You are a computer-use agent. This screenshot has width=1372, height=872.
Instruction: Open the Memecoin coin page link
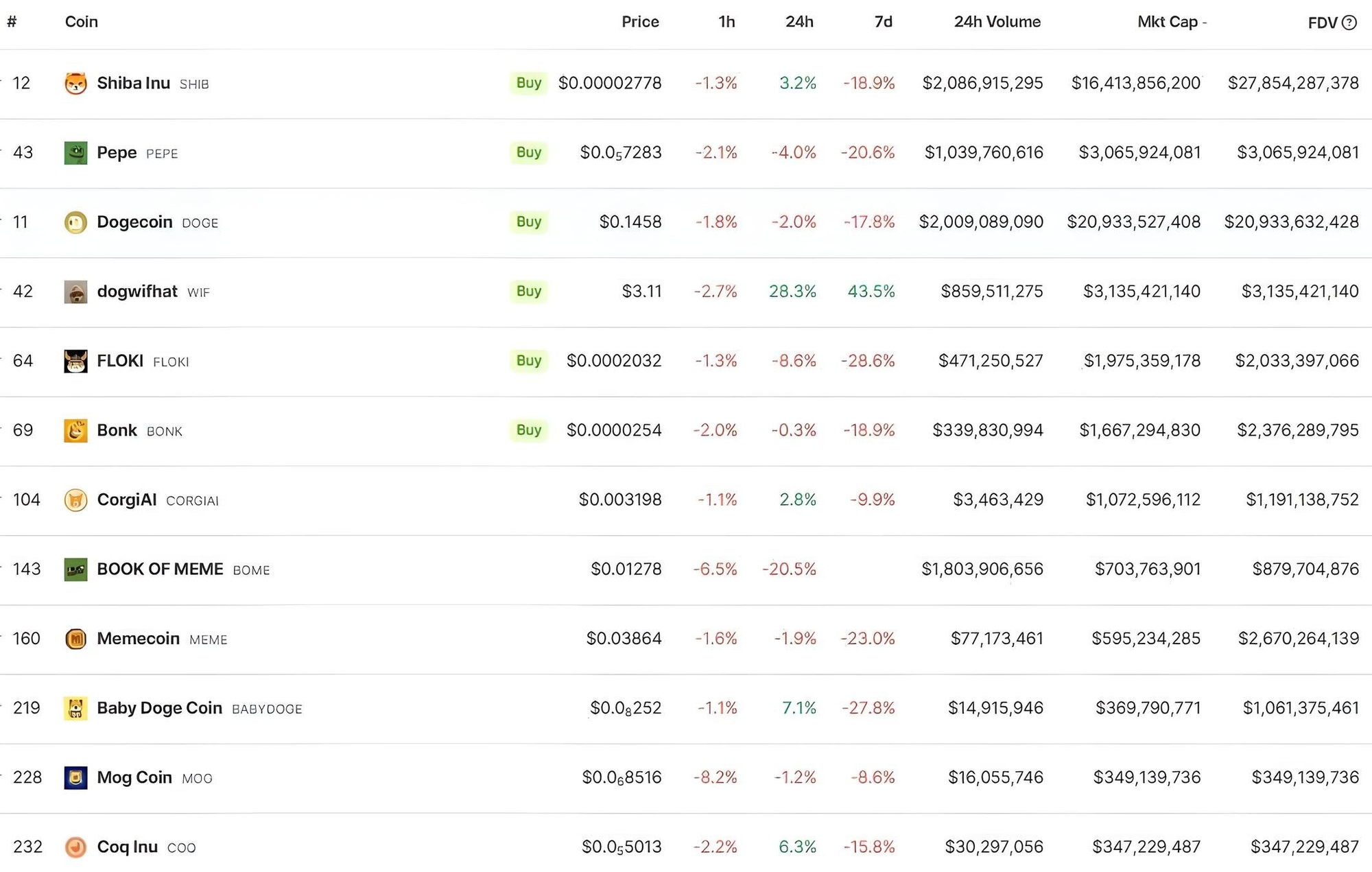point(138,639)
